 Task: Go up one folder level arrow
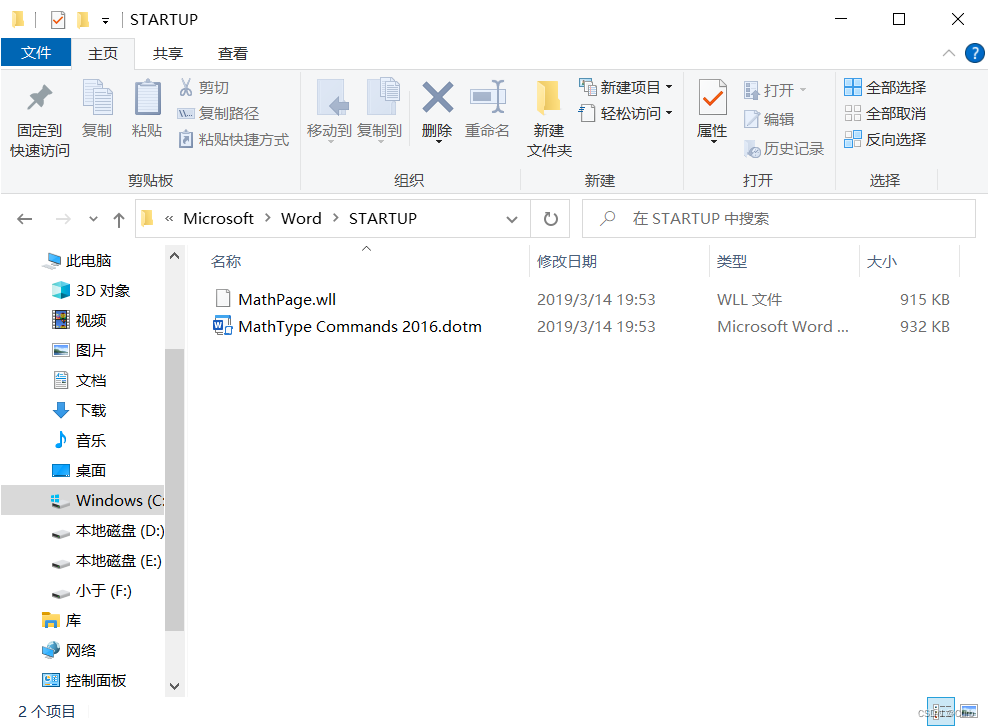tap(119, 219)
